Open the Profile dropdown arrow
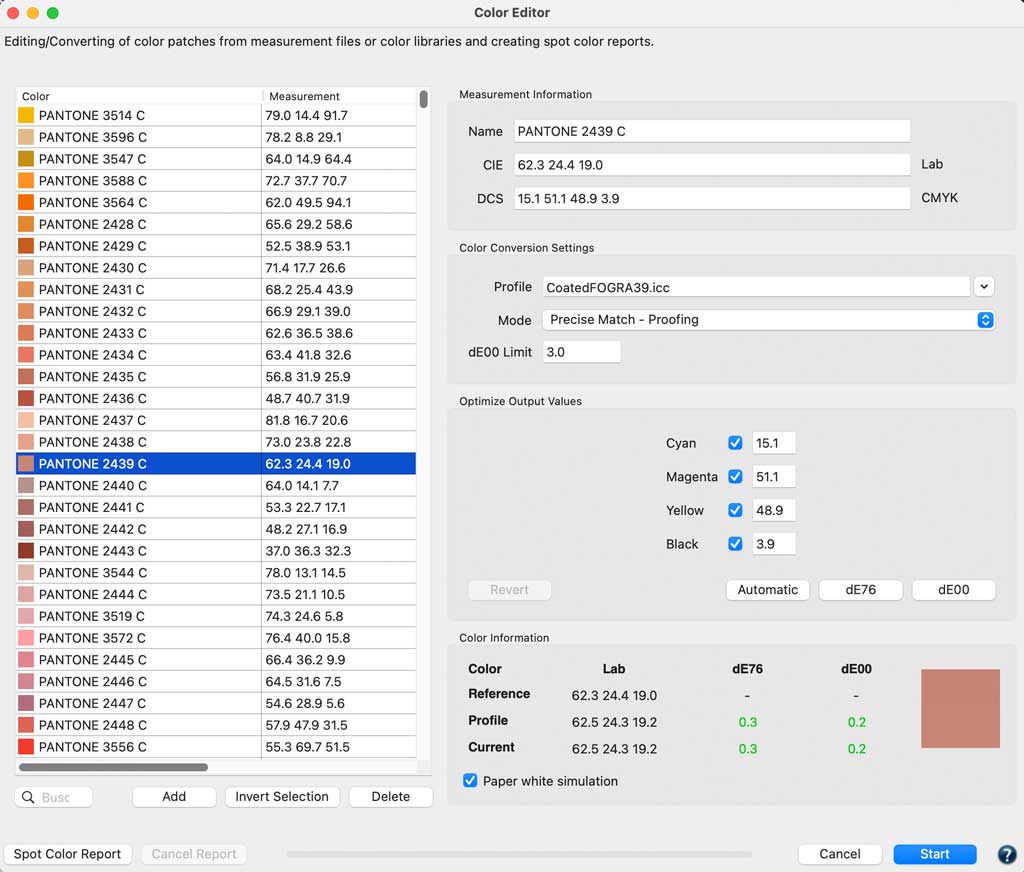 click(984, 286)
